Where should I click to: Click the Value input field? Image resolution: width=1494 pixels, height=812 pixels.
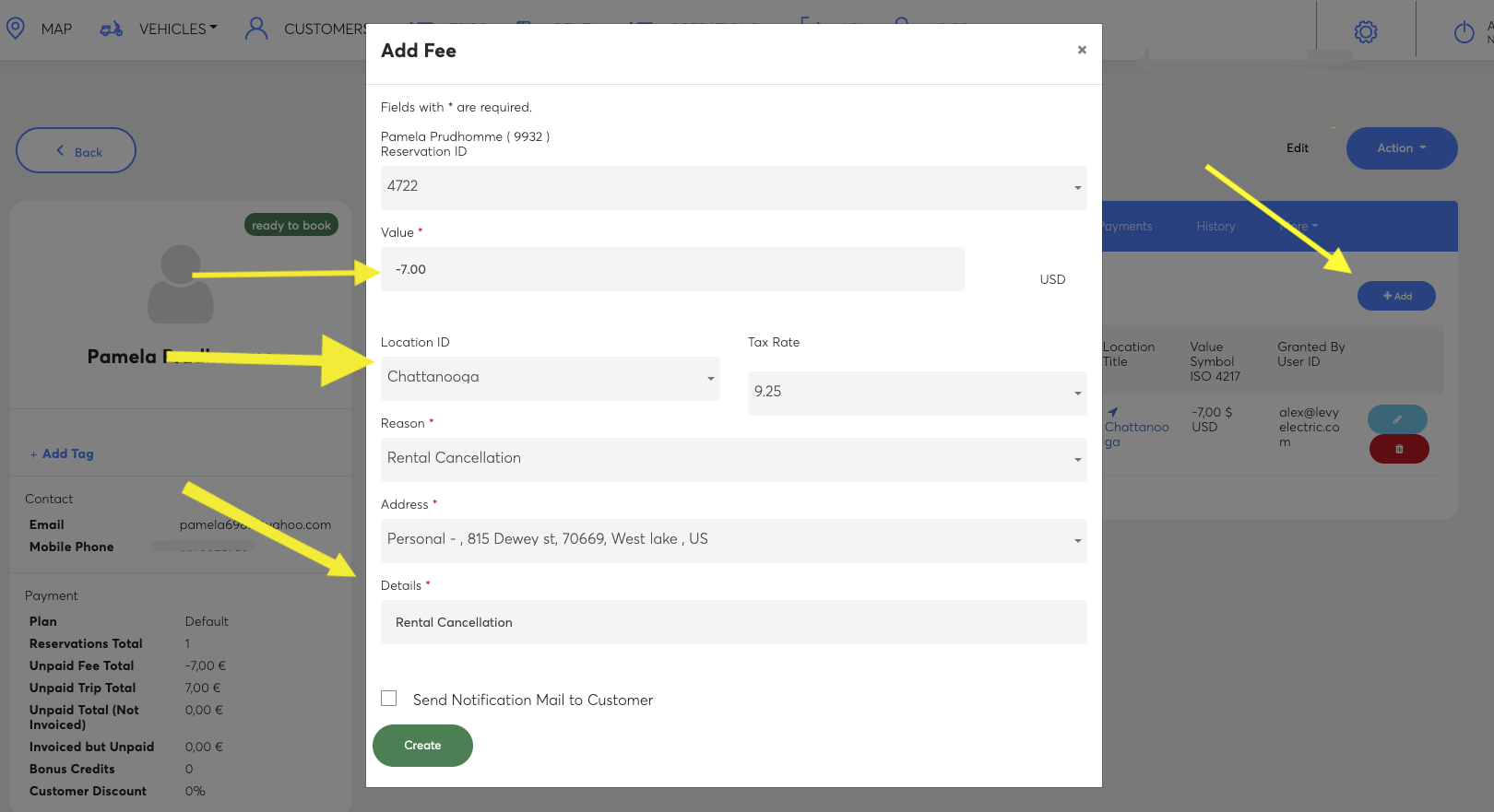click(672, 269)
